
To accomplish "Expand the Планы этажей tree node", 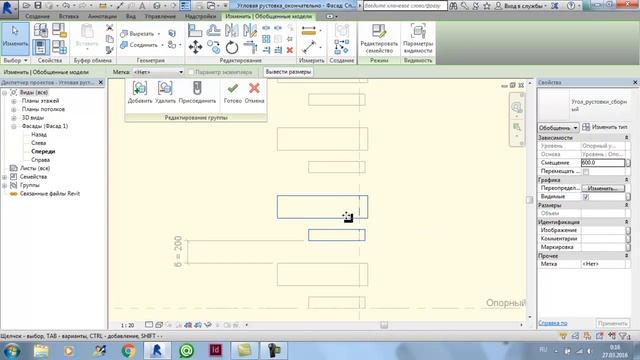I will coord(13,101).
